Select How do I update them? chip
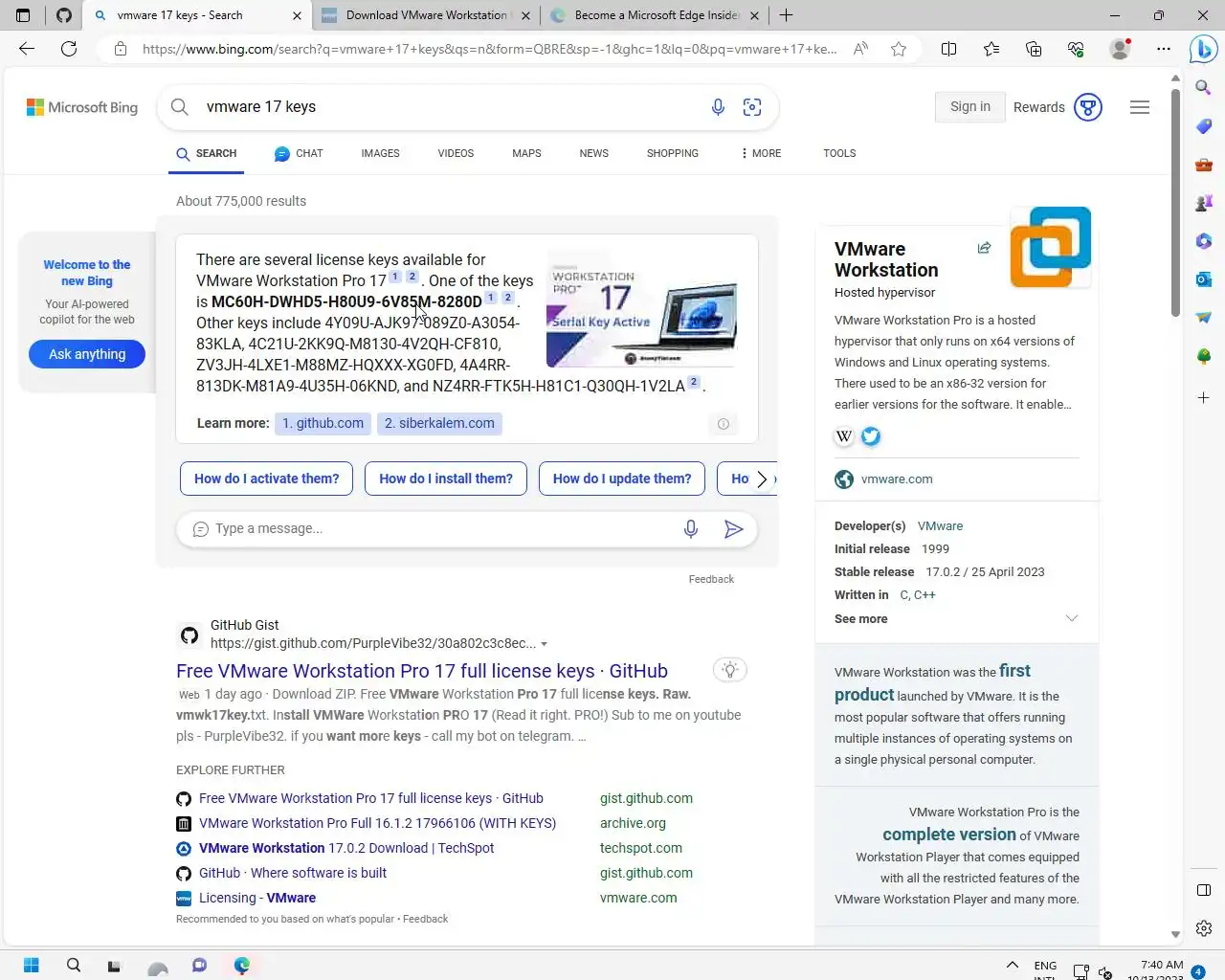Viewport: 1225px width, 980px height. pos(622,479)
